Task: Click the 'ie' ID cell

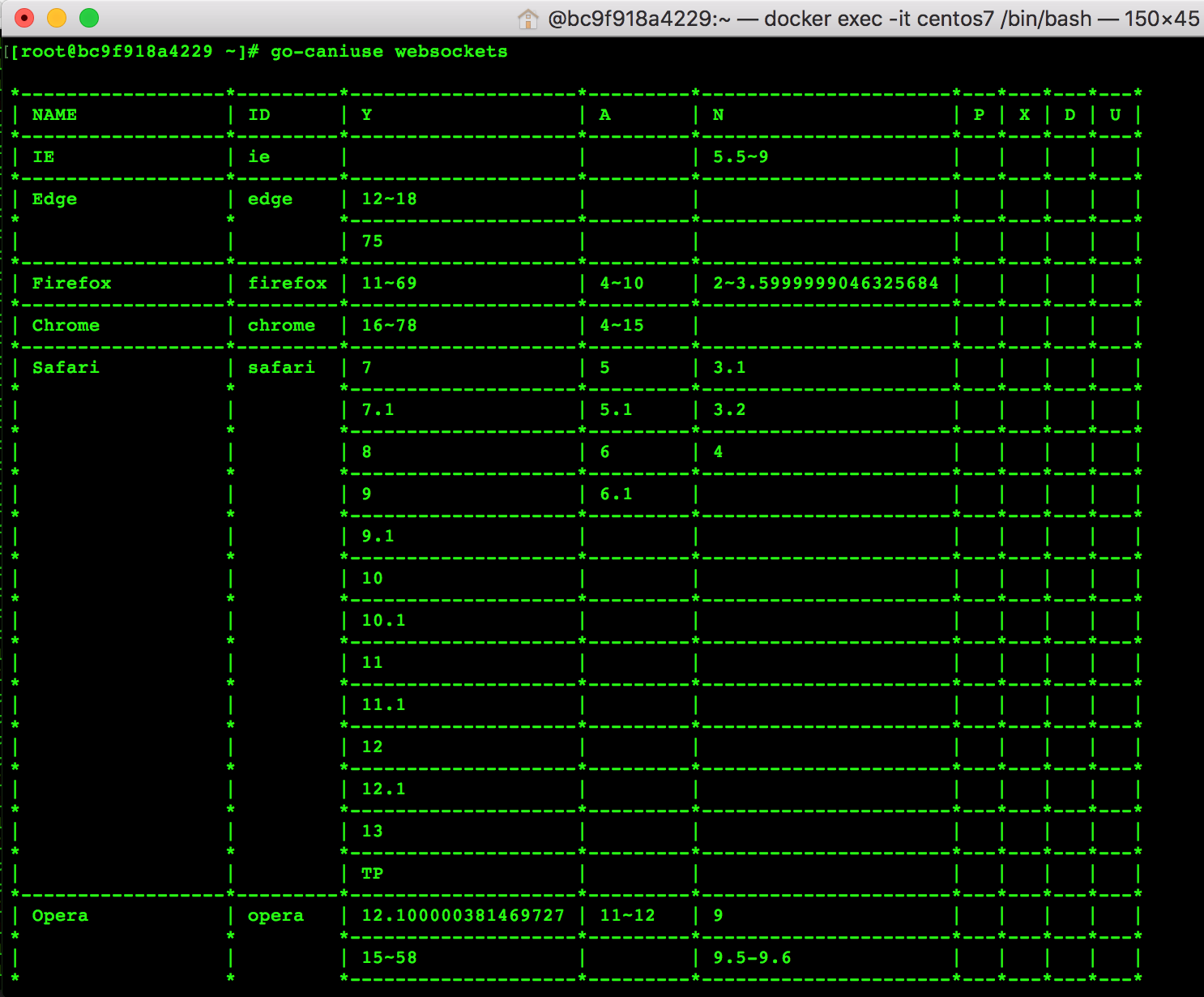Action: (x=259, y=156)
